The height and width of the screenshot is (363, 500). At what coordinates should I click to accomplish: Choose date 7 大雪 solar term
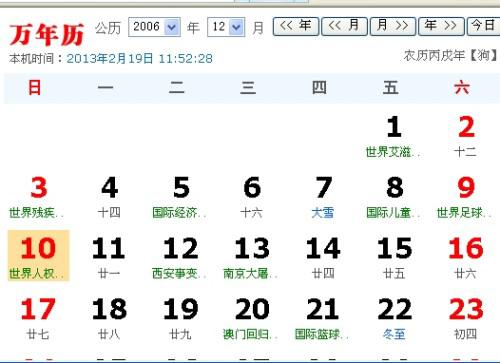(323, 197)
